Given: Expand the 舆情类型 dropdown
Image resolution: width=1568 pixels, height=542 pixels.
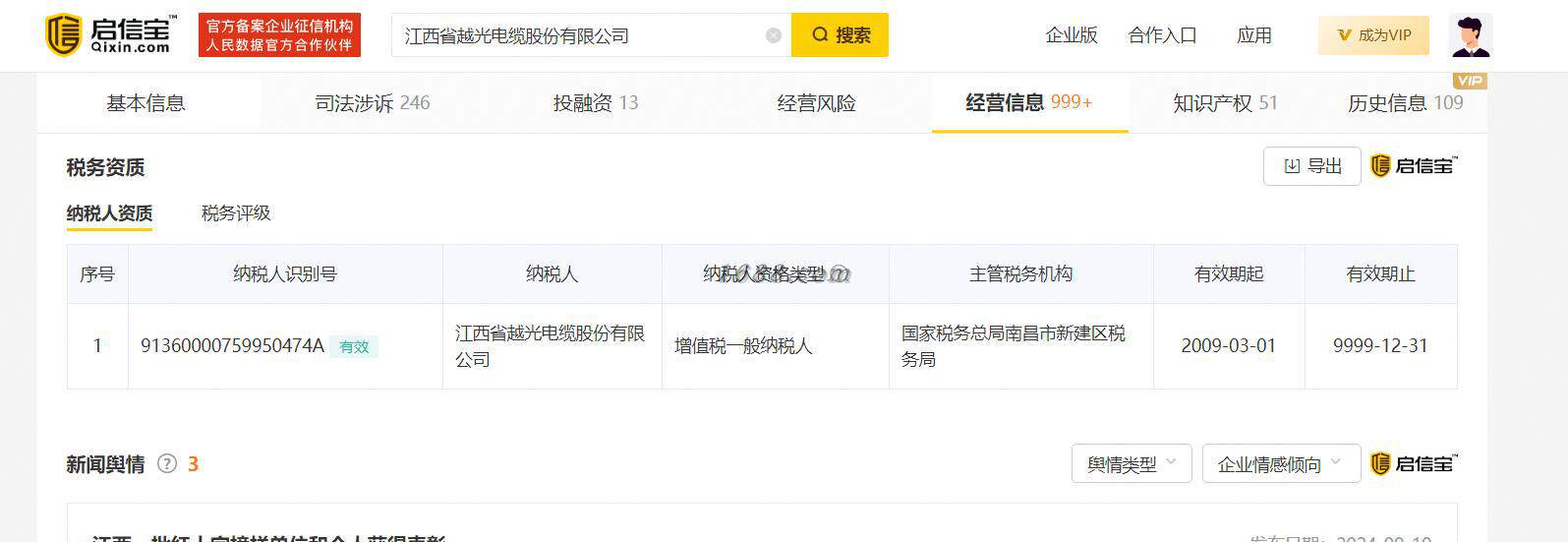Looking at the screenshot, I should 1132,463.
